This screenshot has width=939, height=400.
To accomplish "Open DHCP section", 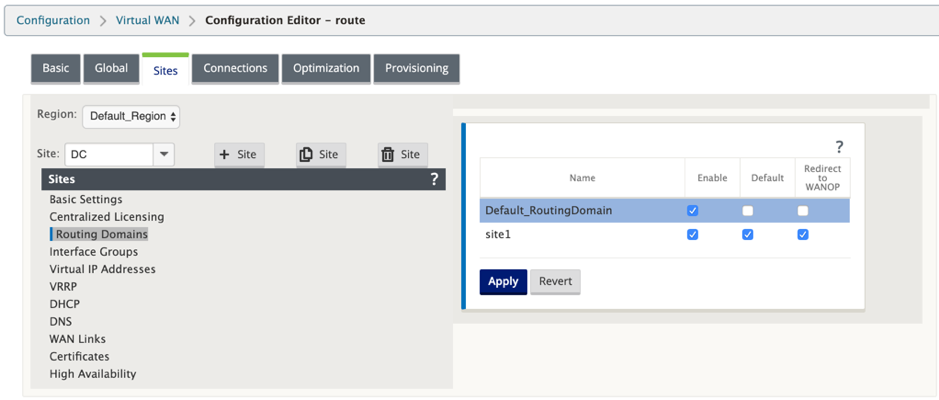I will (x=64, y=304).
